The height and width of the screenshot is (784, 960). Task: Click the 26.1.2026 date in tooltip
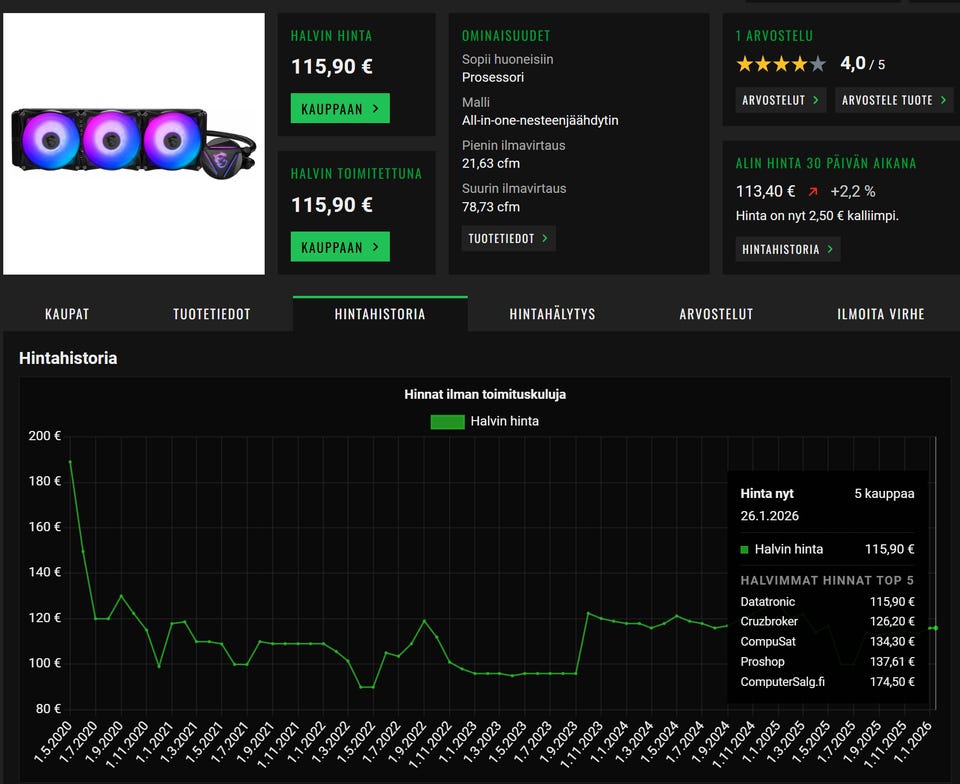(x=770, y=516)
